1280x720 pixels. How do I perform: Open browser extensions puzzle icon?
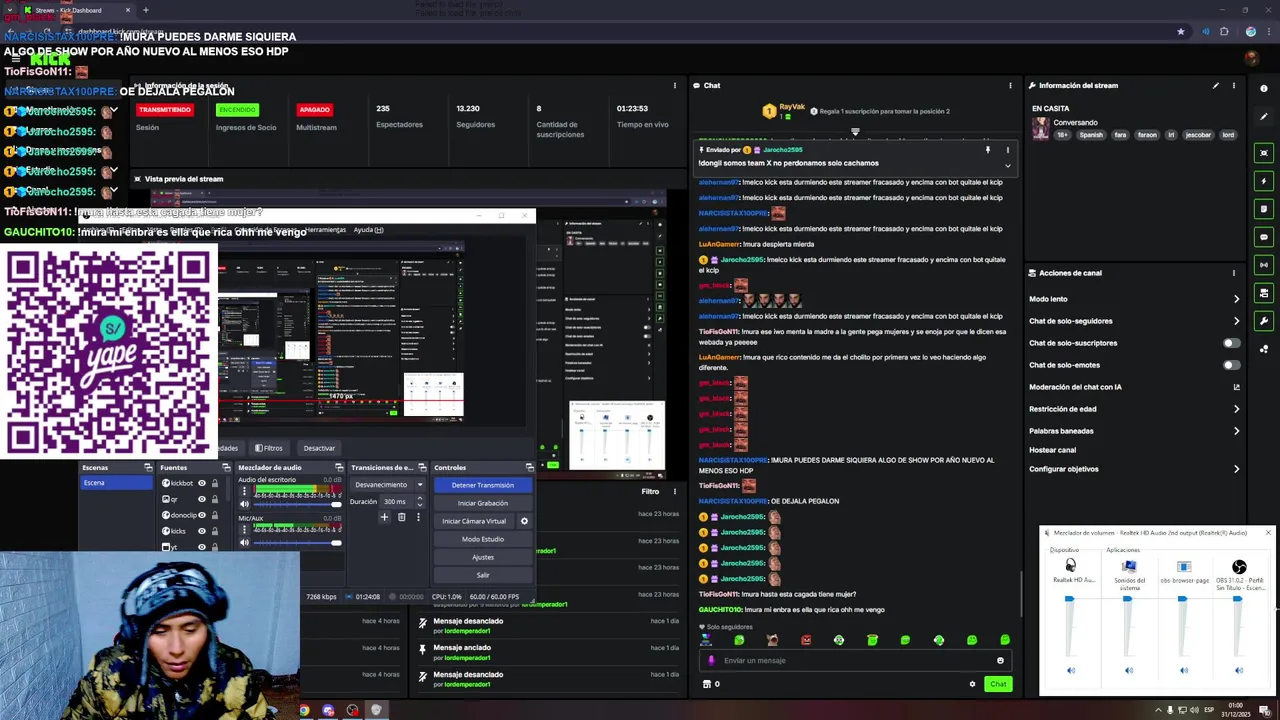click(x=1224, y=31)
